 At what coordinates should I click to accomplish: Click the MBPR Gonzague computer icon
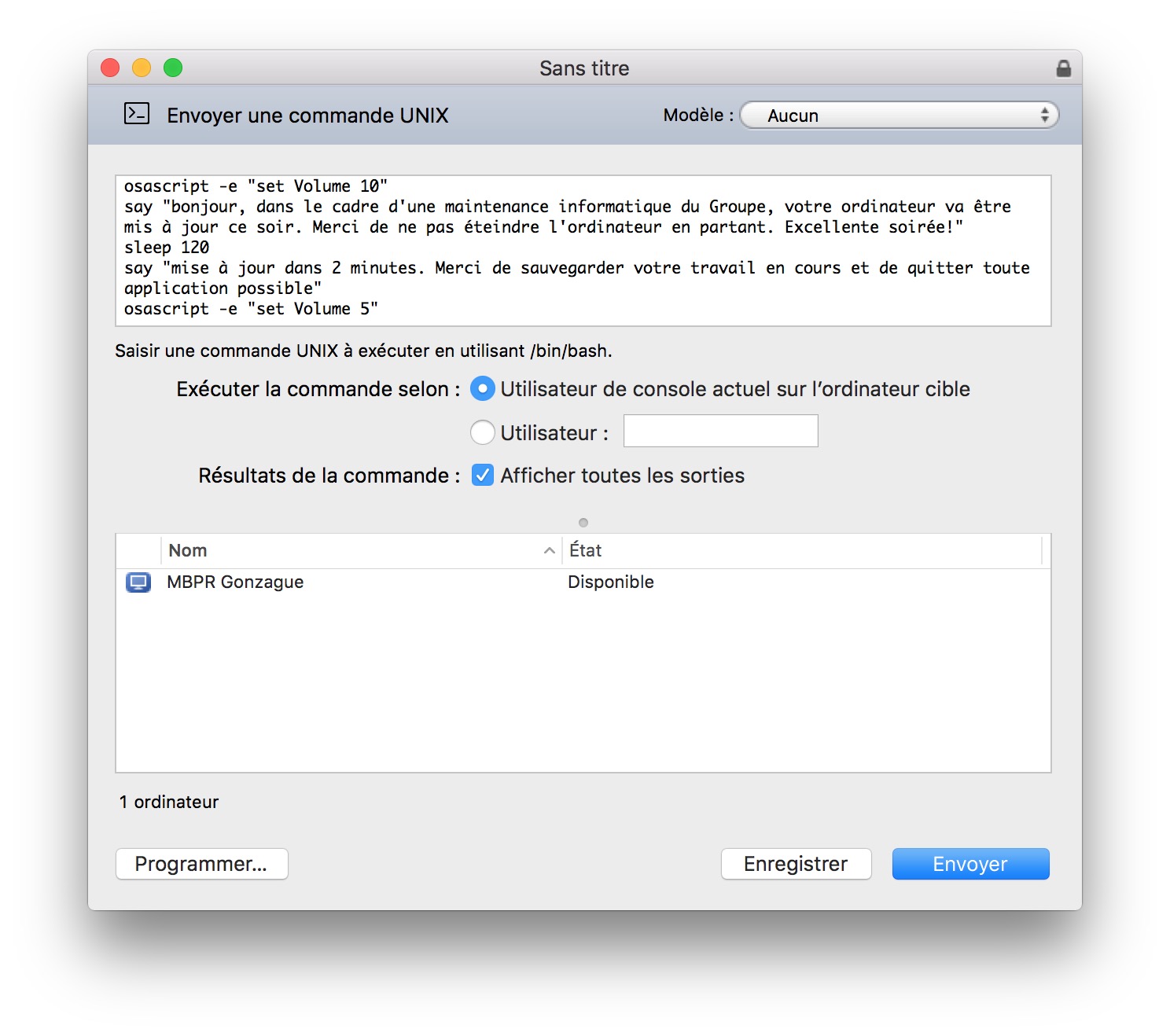(x=138, y=582)
